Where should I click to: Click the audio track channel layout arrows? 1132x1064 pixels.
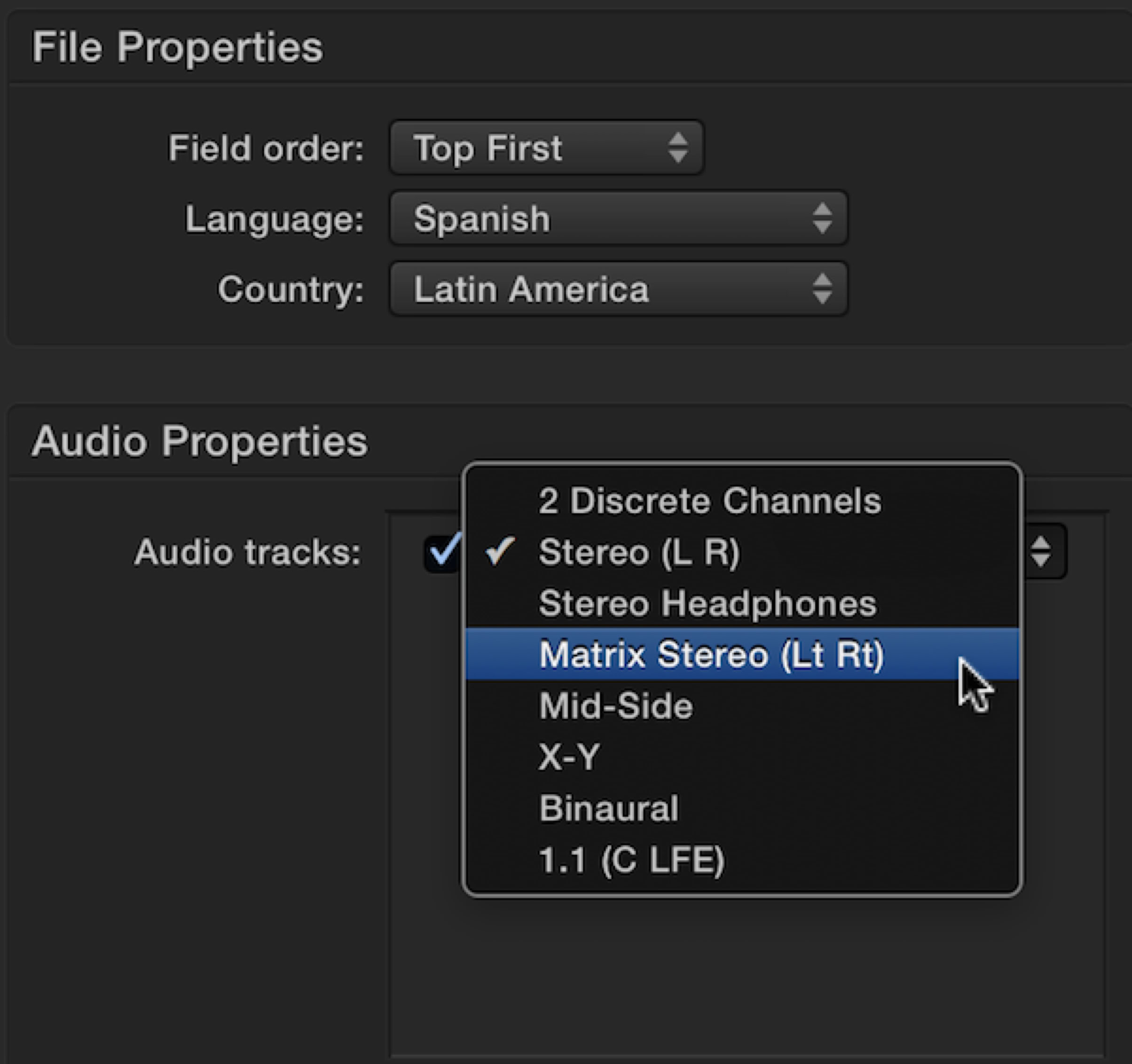click(1041, 552)
